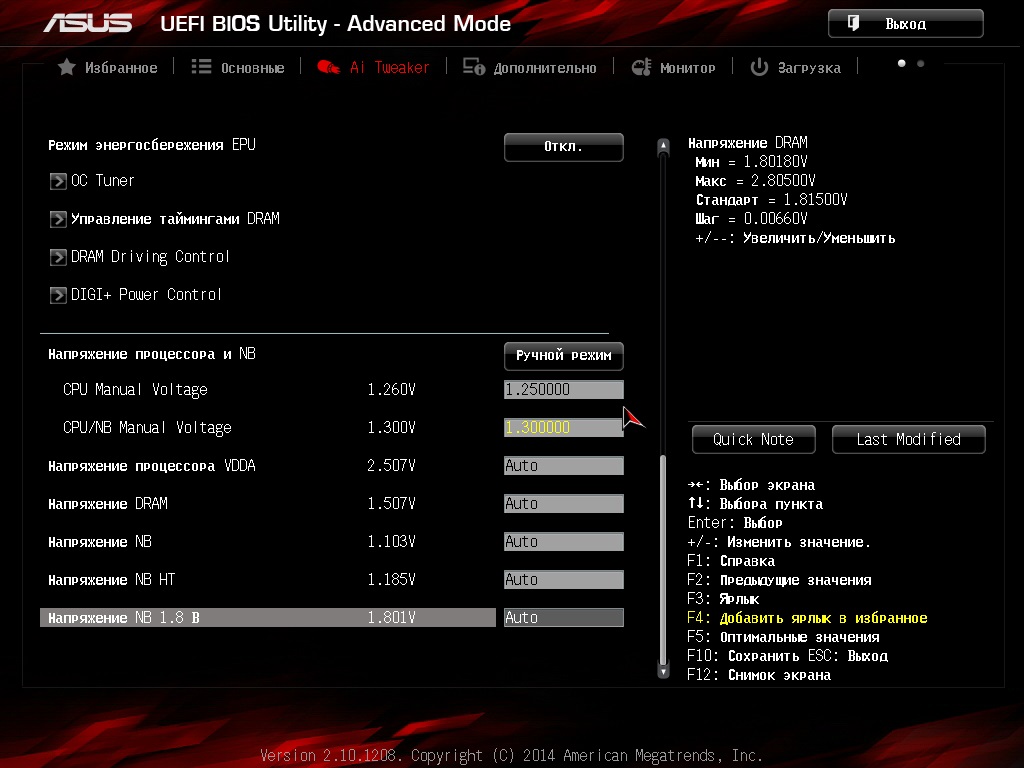Click the list icon beside Основные
The image size is (1024, 768).
[x=201, y=67]
